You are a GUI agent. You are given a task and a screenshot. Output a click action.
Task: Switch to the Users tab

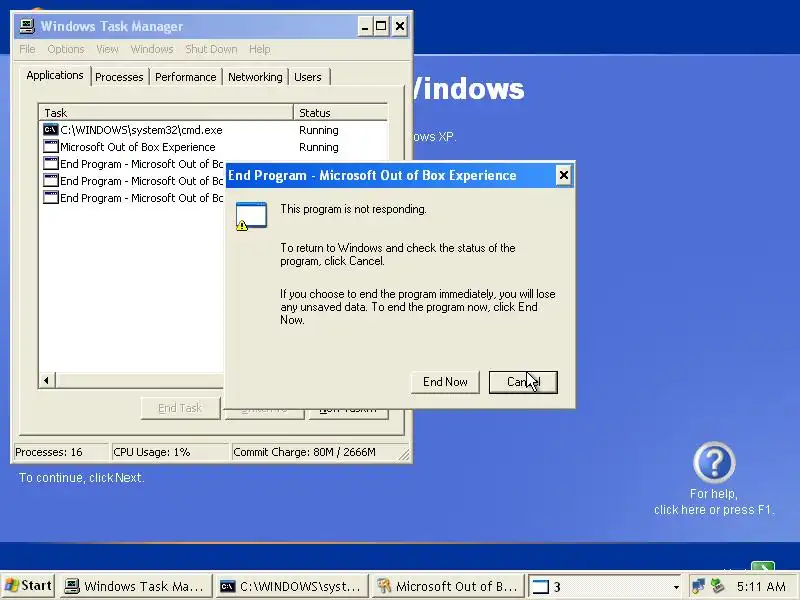(308, 77)
